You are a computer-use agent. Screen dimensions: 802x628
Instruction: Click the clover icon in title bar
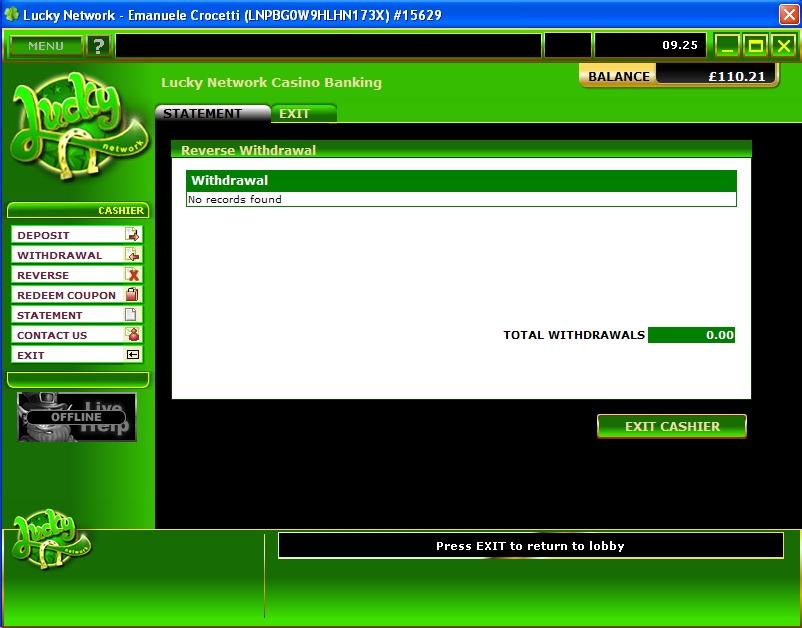11,14
